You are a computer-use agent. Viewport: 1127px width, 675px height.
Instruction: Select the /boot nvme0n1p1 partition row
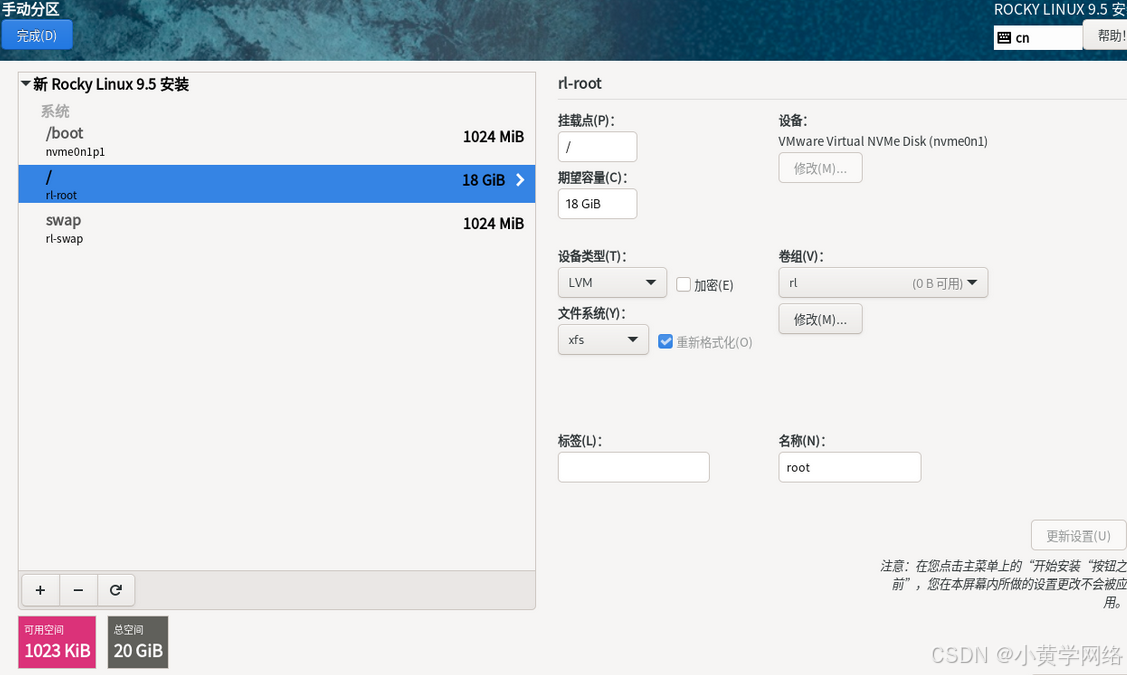(277, 141)
